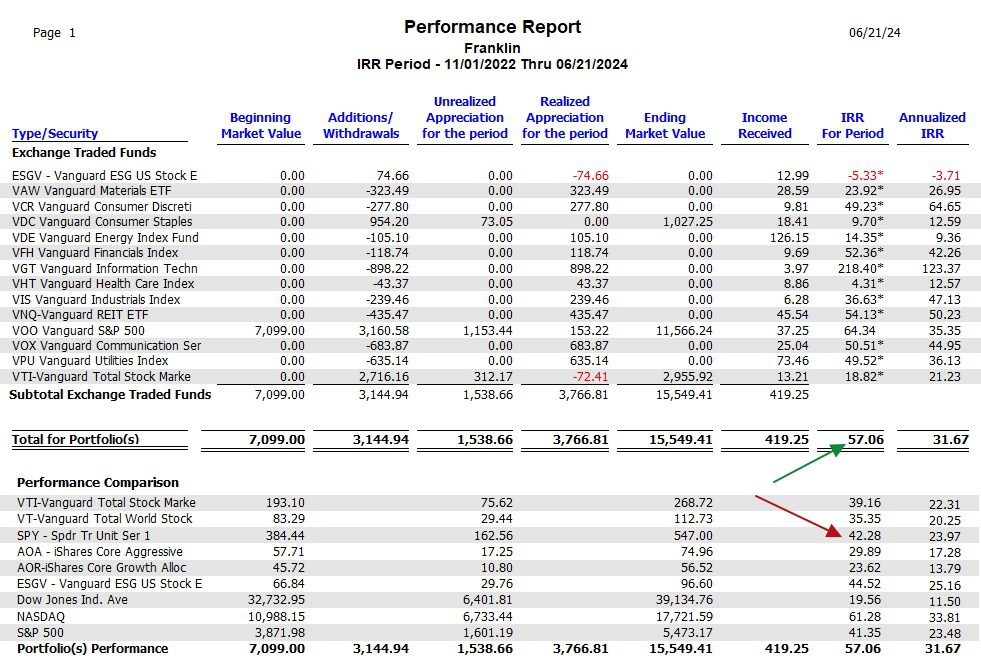Click the Realized Appreciation column header
Image resolution: width=981 pixels, height=669 pixels.
[565, 117]
